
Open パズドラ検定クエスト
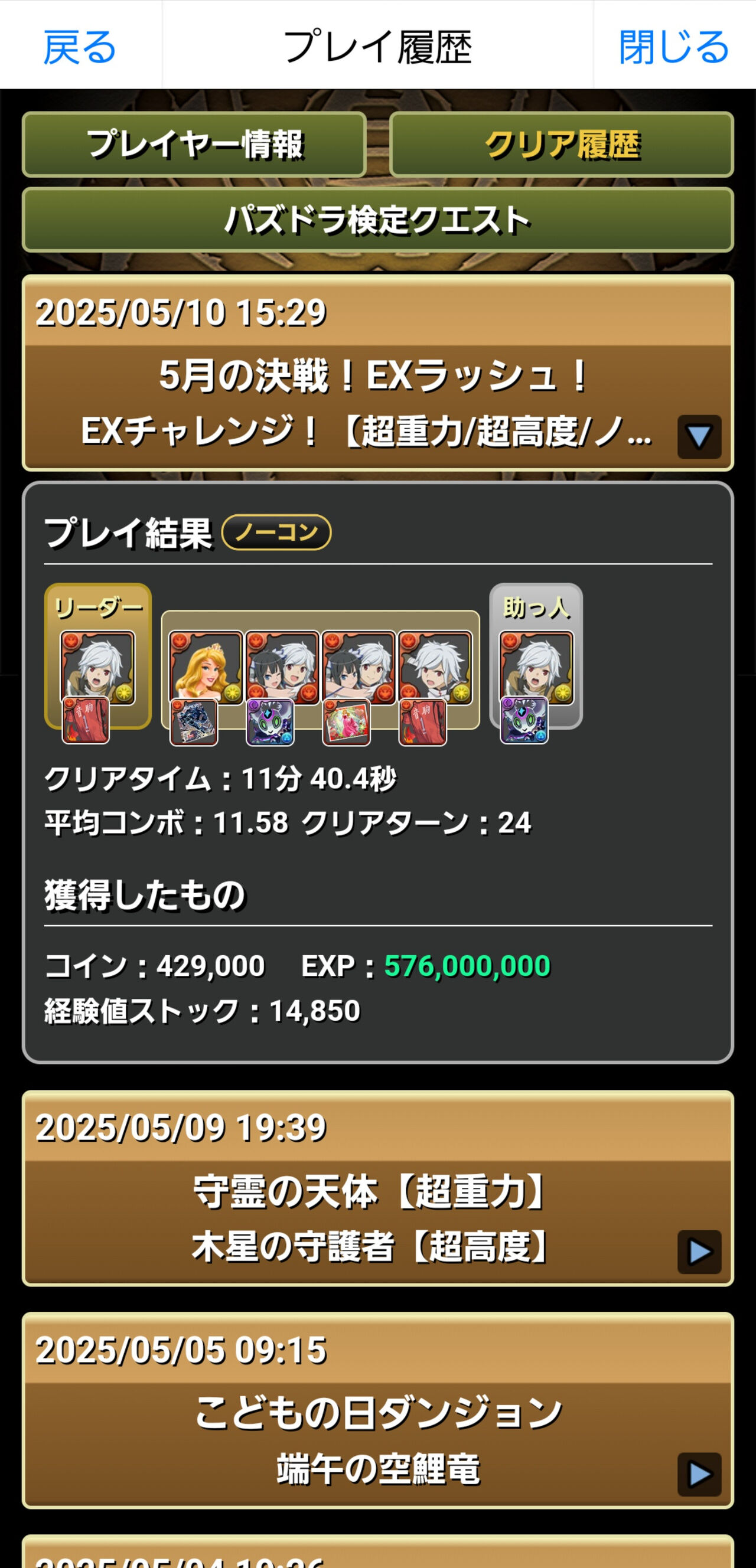[x=377, y=220]
